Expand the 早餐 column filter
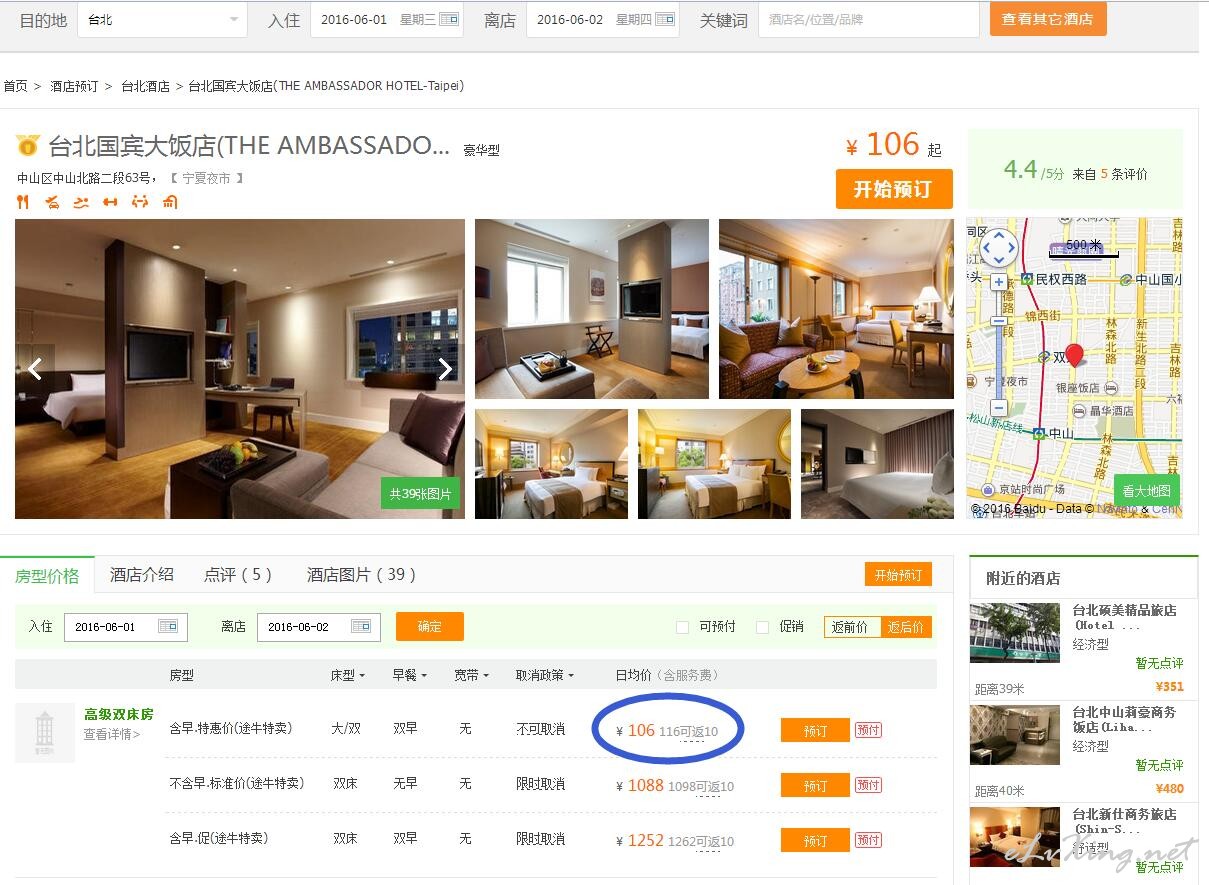Viewport: 1209px width, 885px height. pyautogui.click(x=409, y=676)
